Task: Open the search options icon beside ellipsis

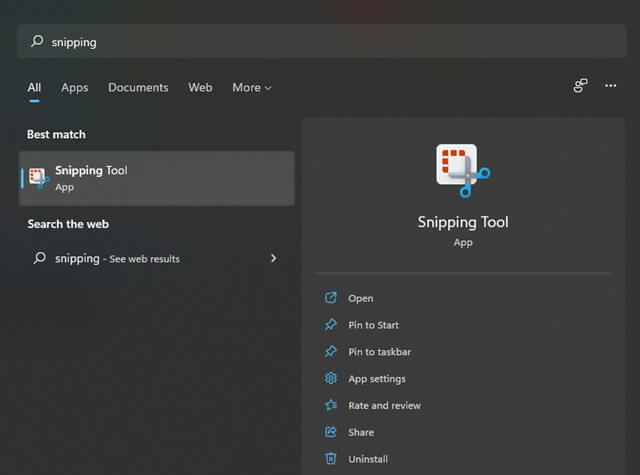Action: click(580, 86)
